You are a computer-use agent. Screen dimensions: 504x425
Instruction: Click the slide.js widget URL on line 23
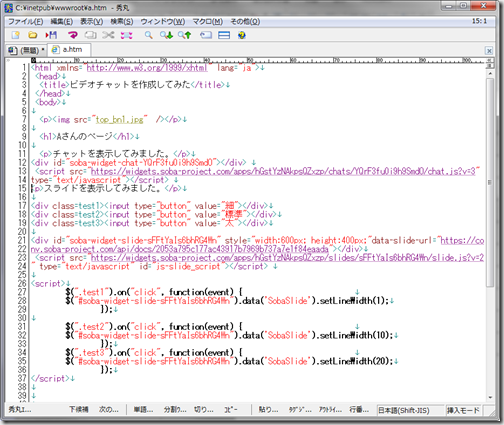tap(287, 258)
